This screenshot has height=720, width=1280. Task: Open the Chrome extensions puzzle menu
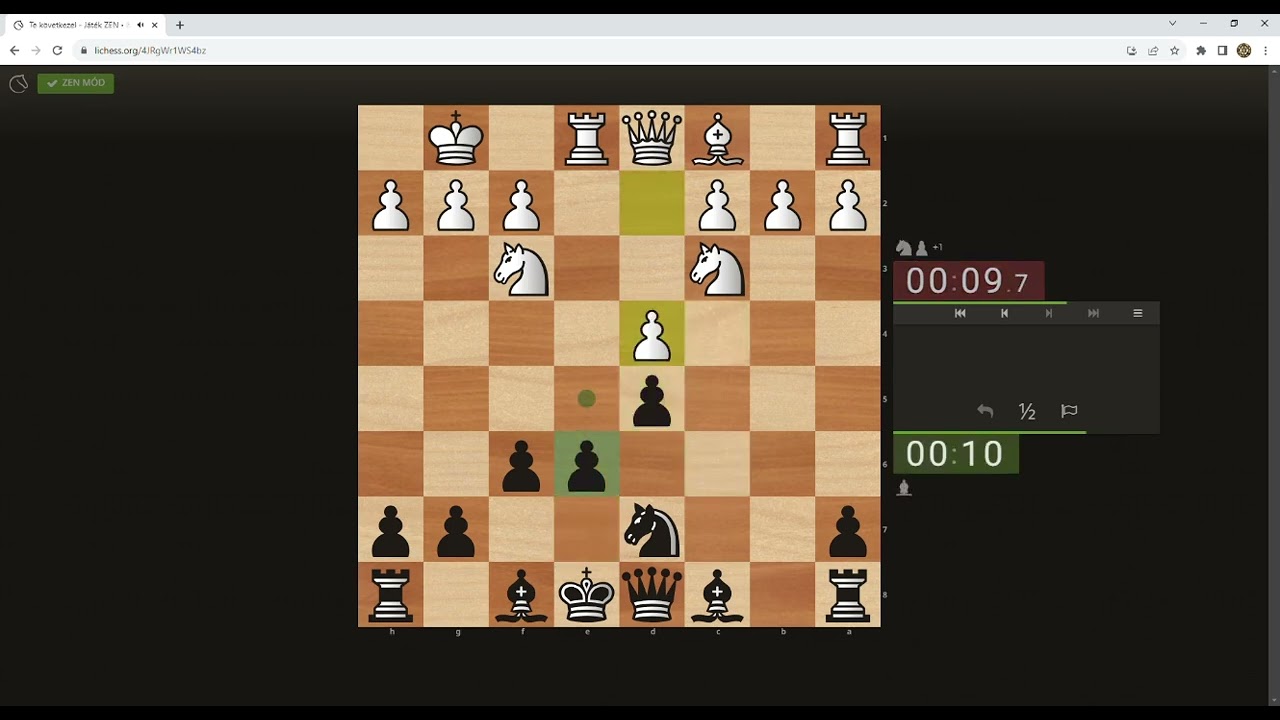pos(1201,50)
